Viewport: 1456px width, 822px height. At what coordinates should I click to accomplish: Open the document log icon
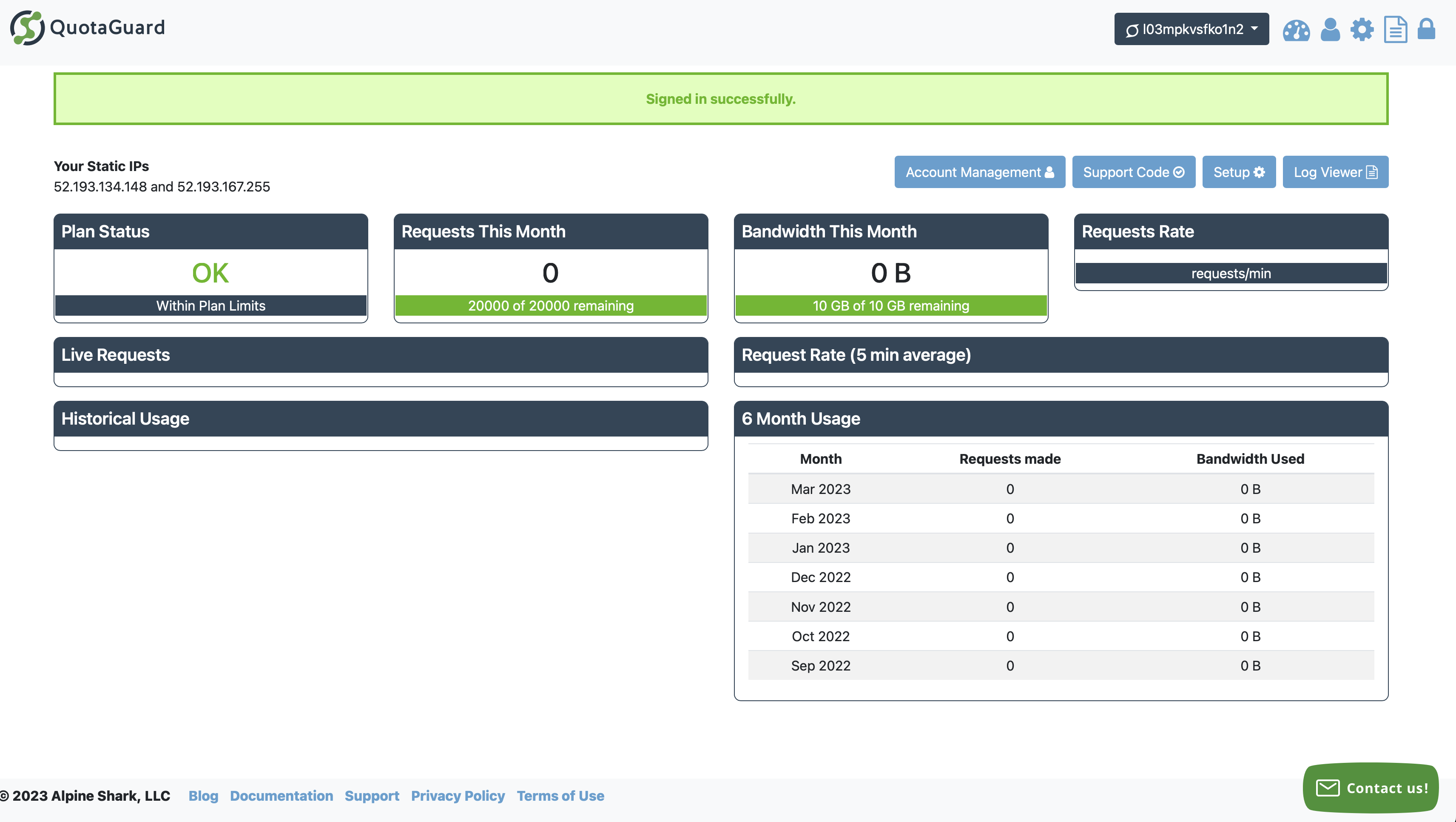1395,29
